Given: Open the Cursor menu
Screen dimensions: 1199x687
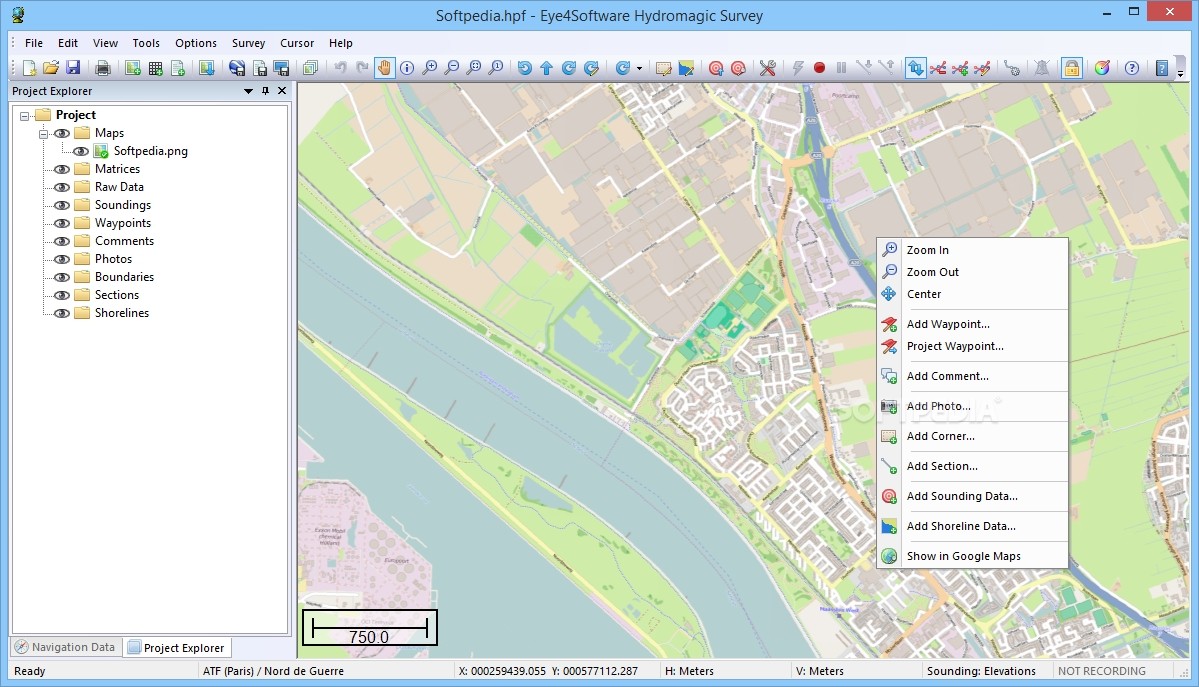Looking at the screenshot, I should click(297, 44).
